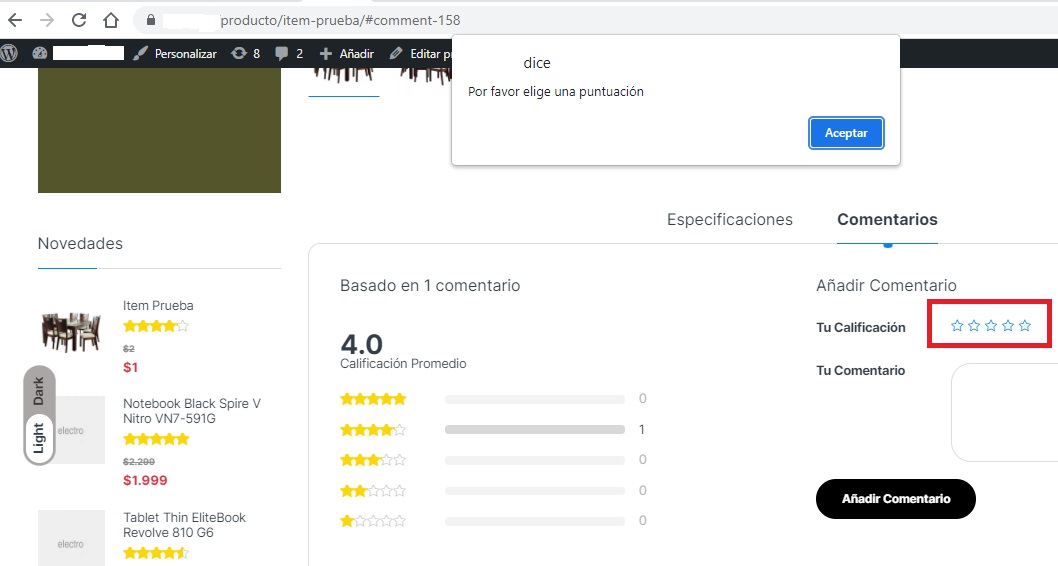Select the second star in Tu Calificación
Viewport: 1058px width, 566px height.
pyautogui.click(x=974, y=326)
